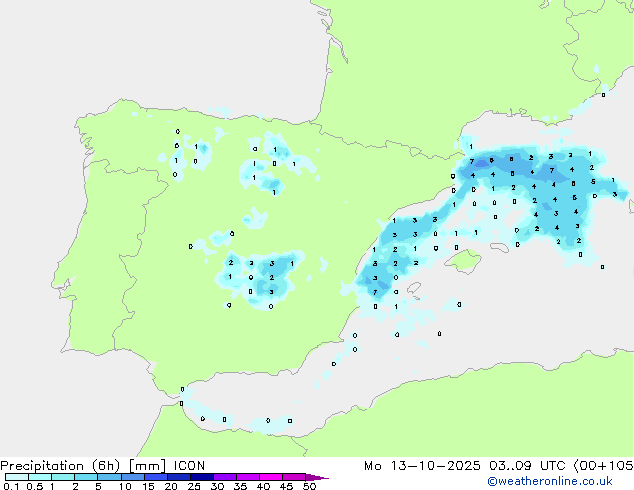Click Menorca island outline on the map
The height and width of the screenshot is (490, 634).
point(499,247)
